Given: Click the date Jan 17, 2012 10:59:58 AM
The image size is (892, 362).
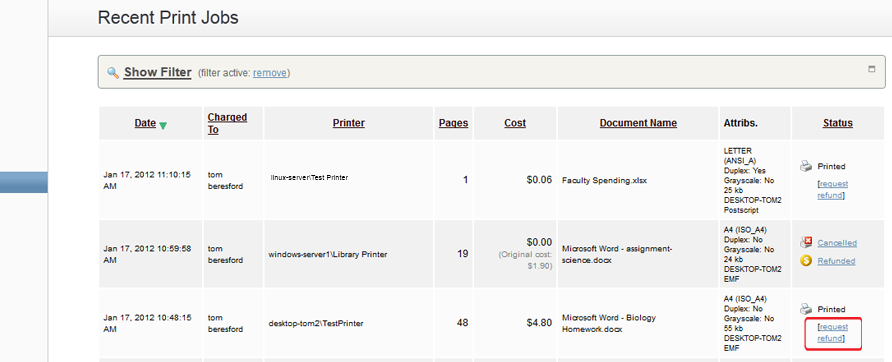Looking at the screenshot, I should (147, 254).
